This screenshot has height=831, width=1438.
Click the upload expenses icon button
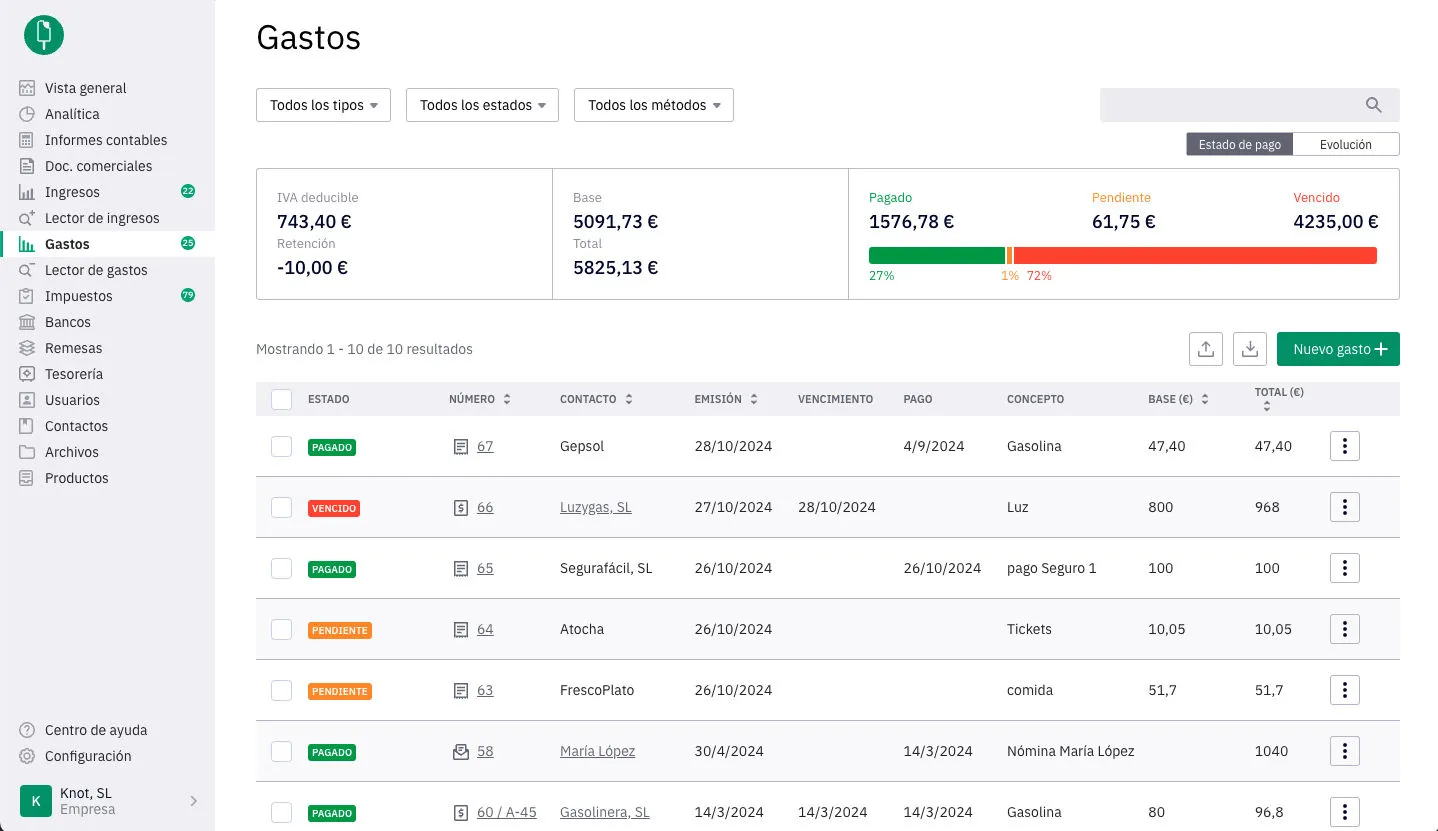1206,349
